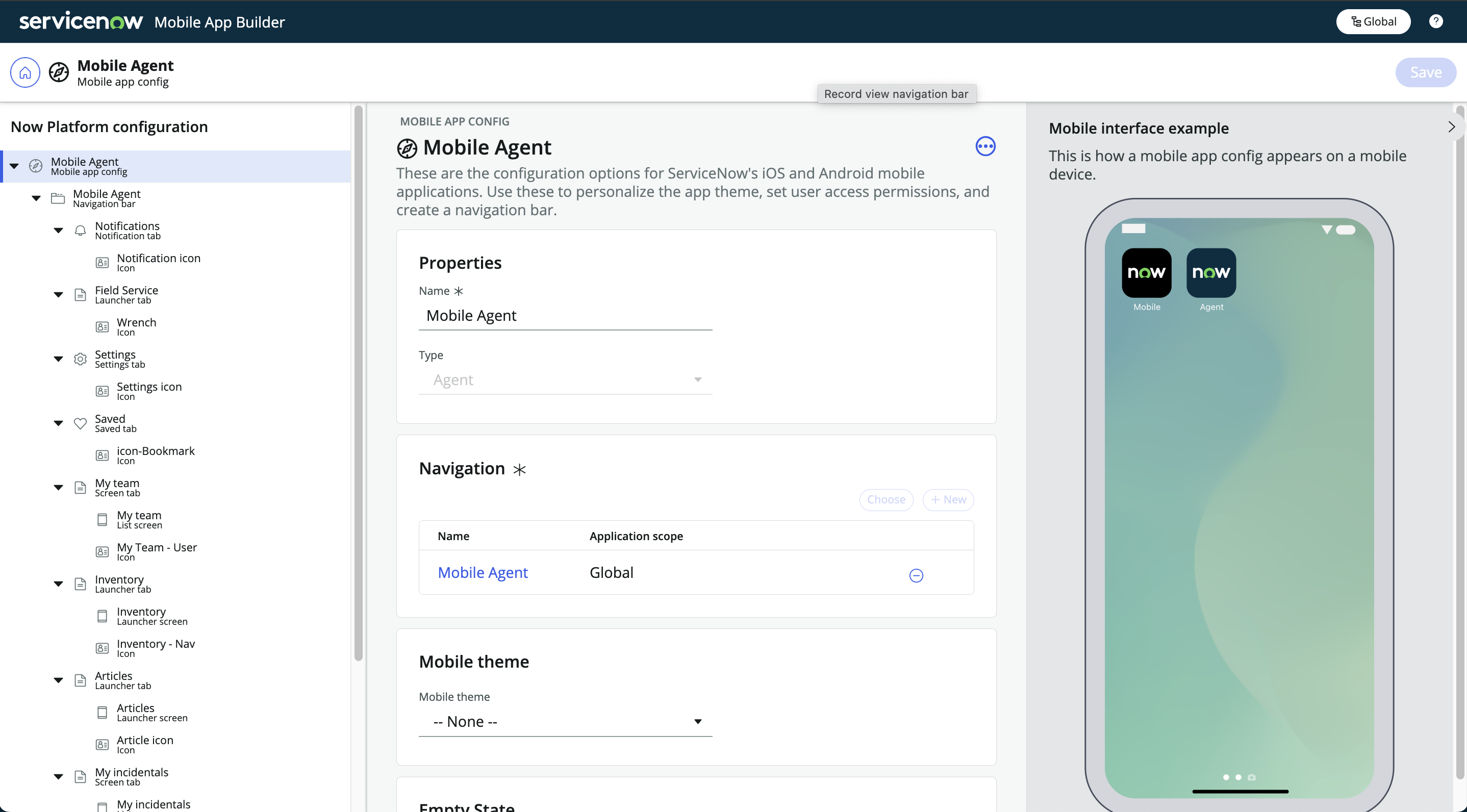Select the Wrench Icon tree row label

click(136, 327)
